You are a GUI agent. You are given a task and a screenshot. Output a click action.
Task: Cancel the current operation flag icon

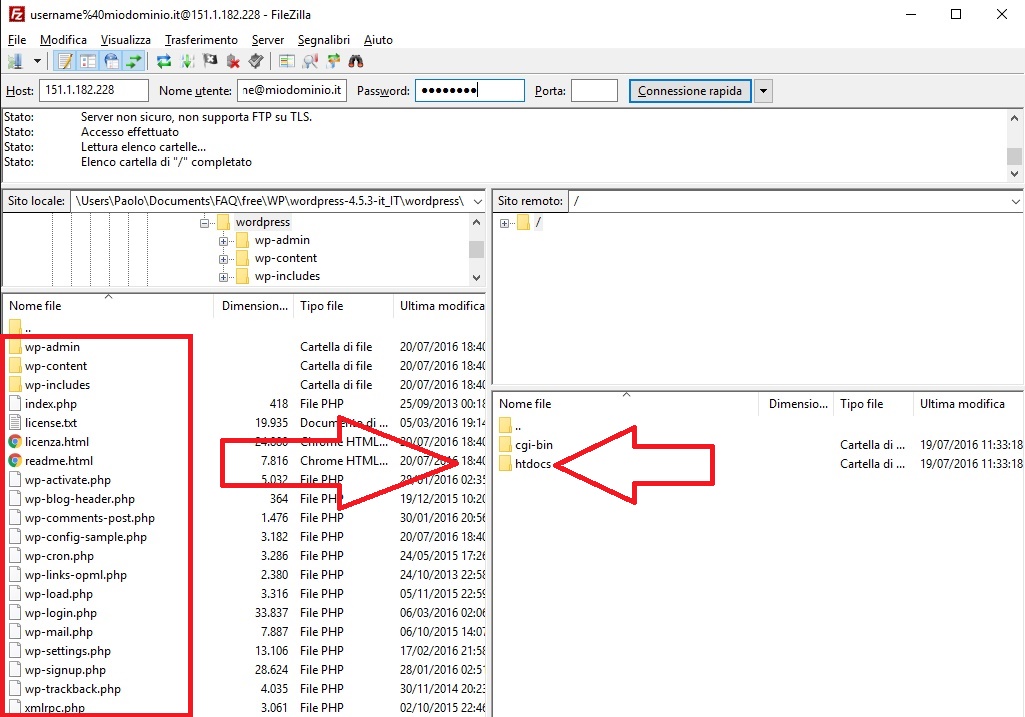[210, 61]
